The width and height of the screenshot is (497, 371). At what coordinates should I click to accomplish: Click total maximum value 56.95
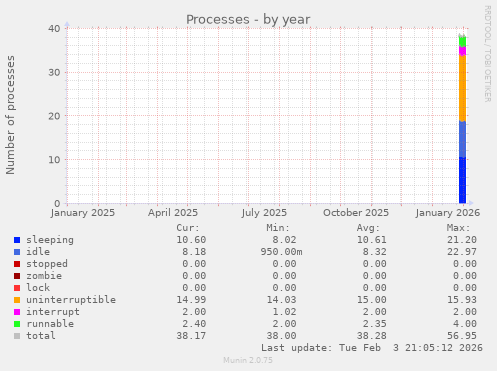pos(462,336)
